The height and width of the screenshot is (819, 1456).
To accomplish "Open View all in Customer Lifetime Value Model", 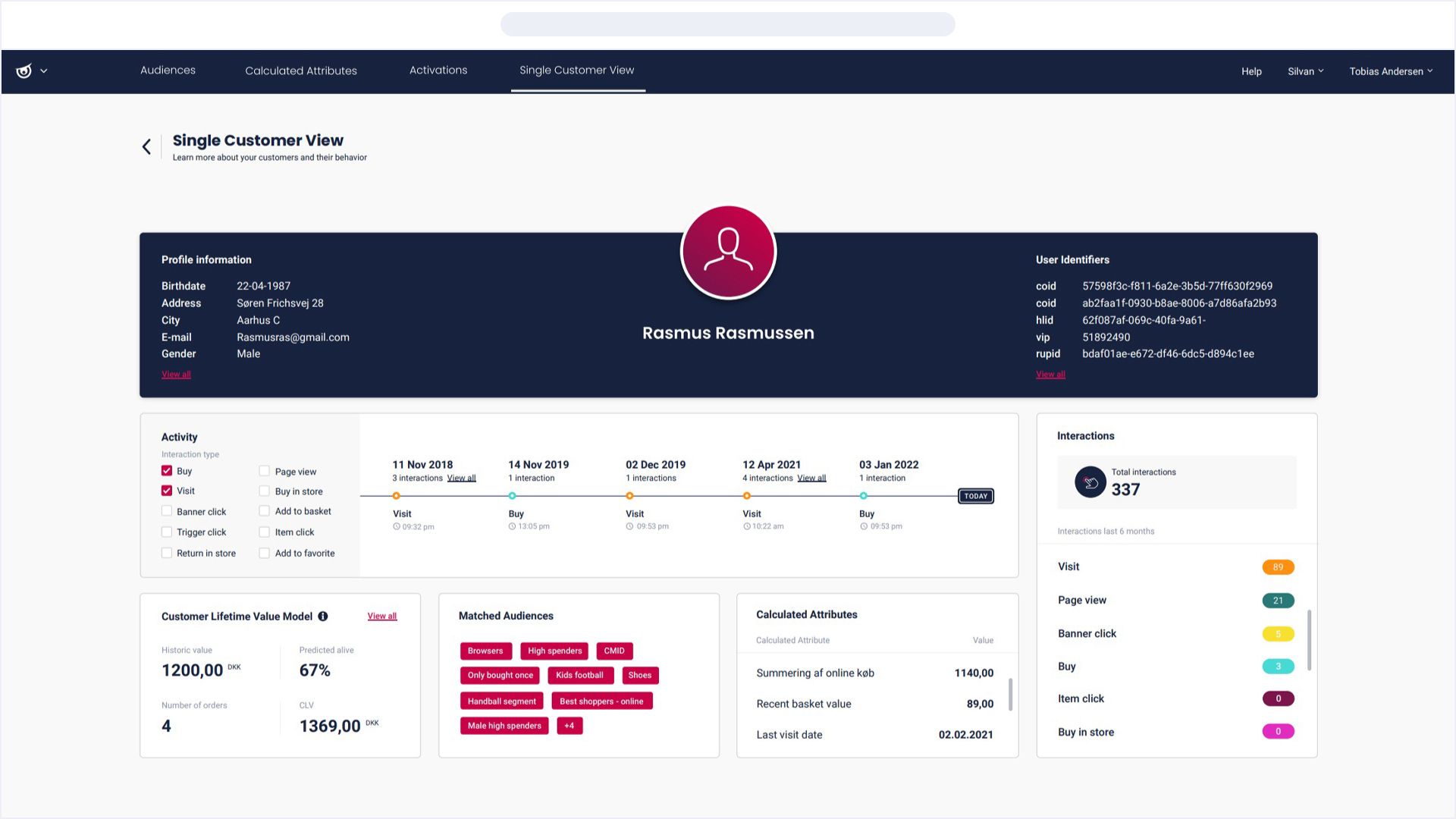I will 381,616.
